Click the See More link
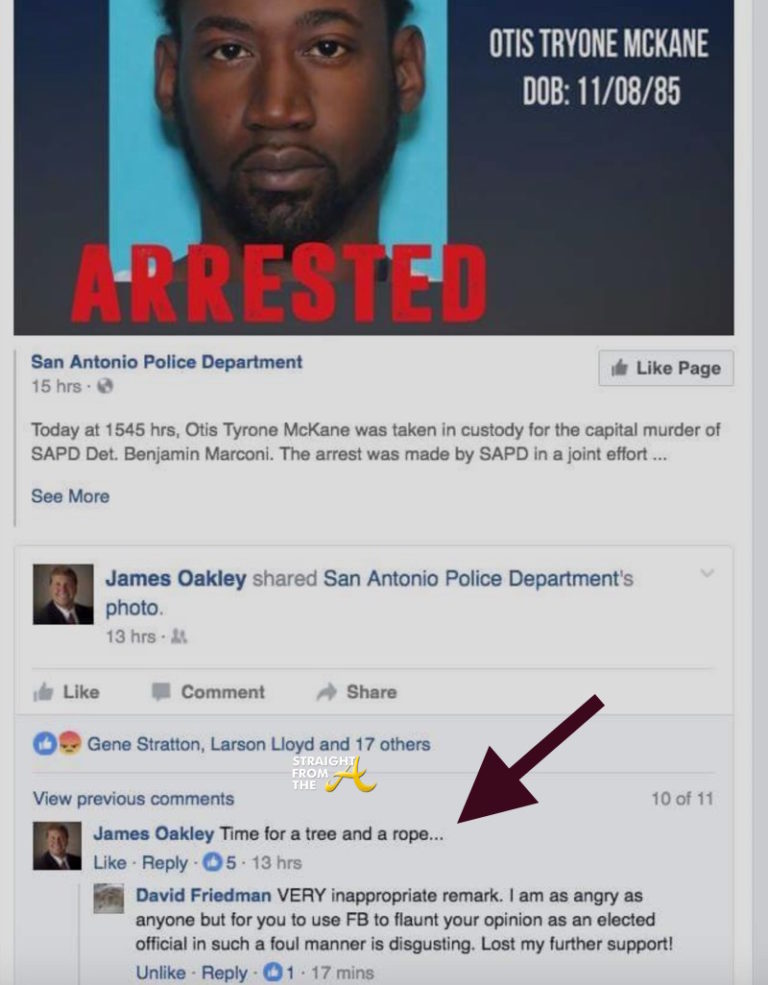 point(70,496)
